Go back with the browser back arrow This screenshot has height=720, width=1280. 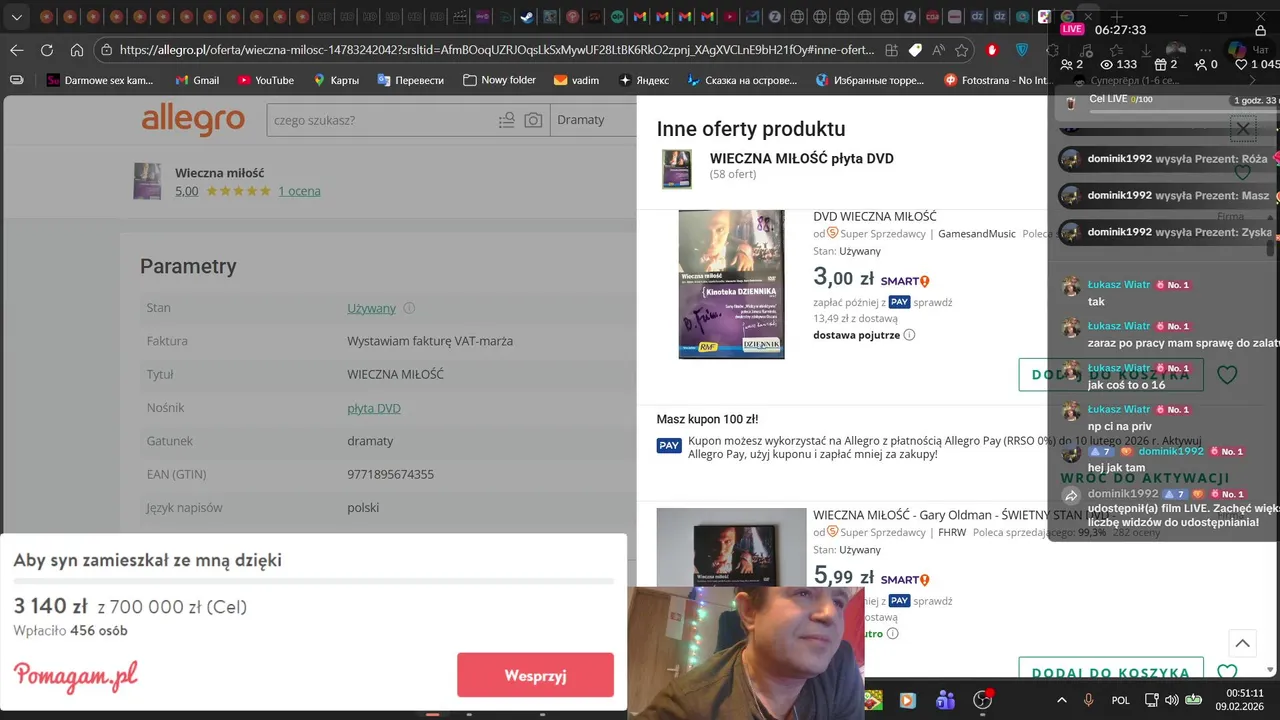[x=17, y=50]
